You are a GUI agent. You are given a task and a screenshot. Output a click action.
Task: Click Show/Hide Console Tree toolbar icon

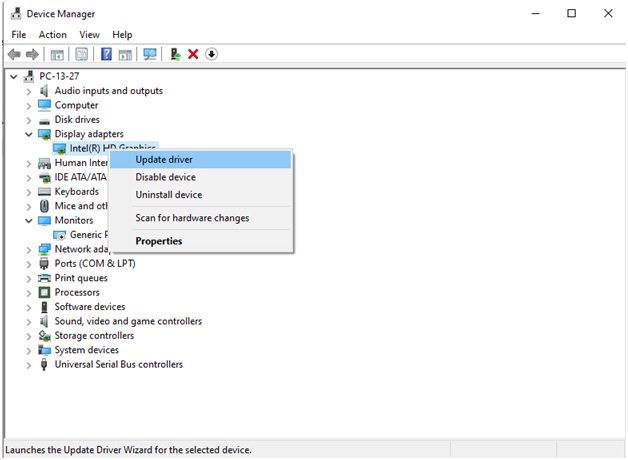[57, 54]
